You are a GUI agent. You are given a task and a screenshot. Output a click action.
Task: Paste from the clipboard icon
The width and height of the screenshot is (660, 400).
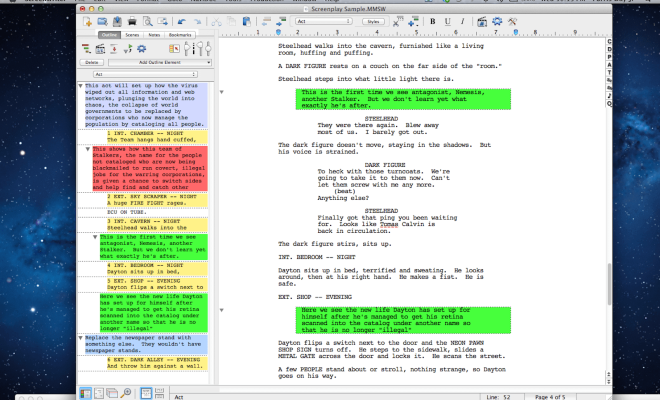[247, 21]
